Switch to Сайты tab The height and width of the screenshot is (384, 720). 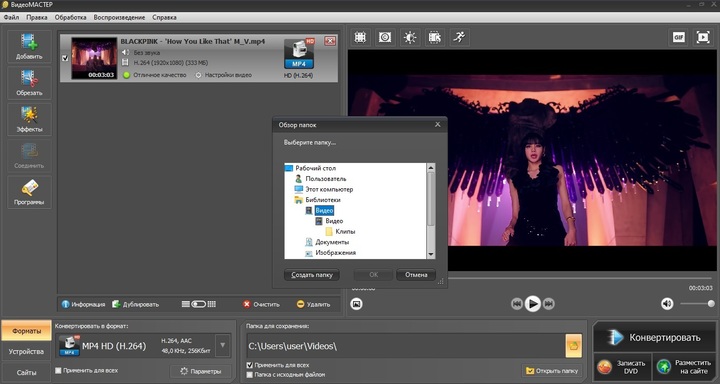tap(26, 373)
